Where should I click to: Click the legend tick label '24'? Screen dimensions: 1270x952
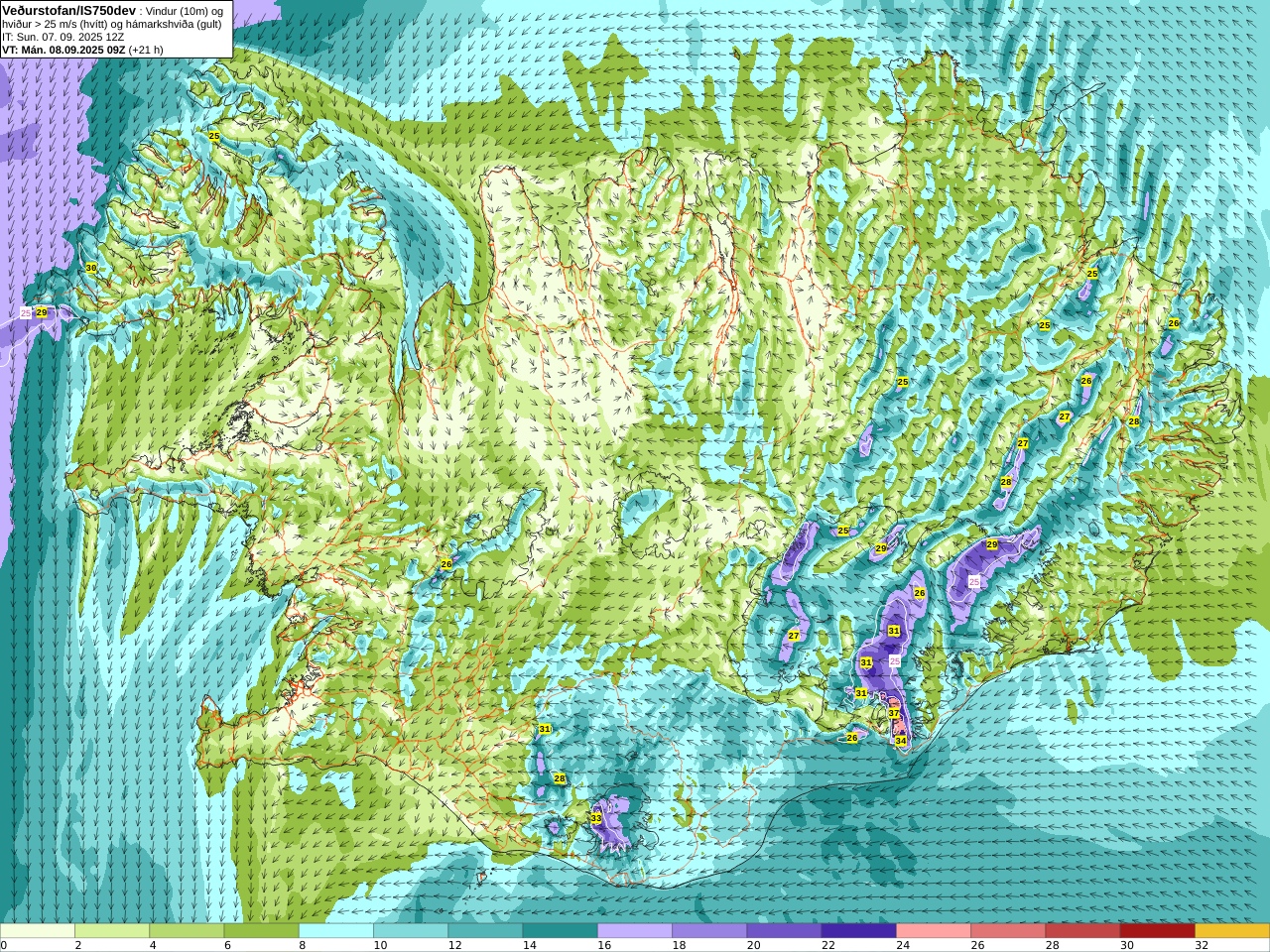coord(903,945)
